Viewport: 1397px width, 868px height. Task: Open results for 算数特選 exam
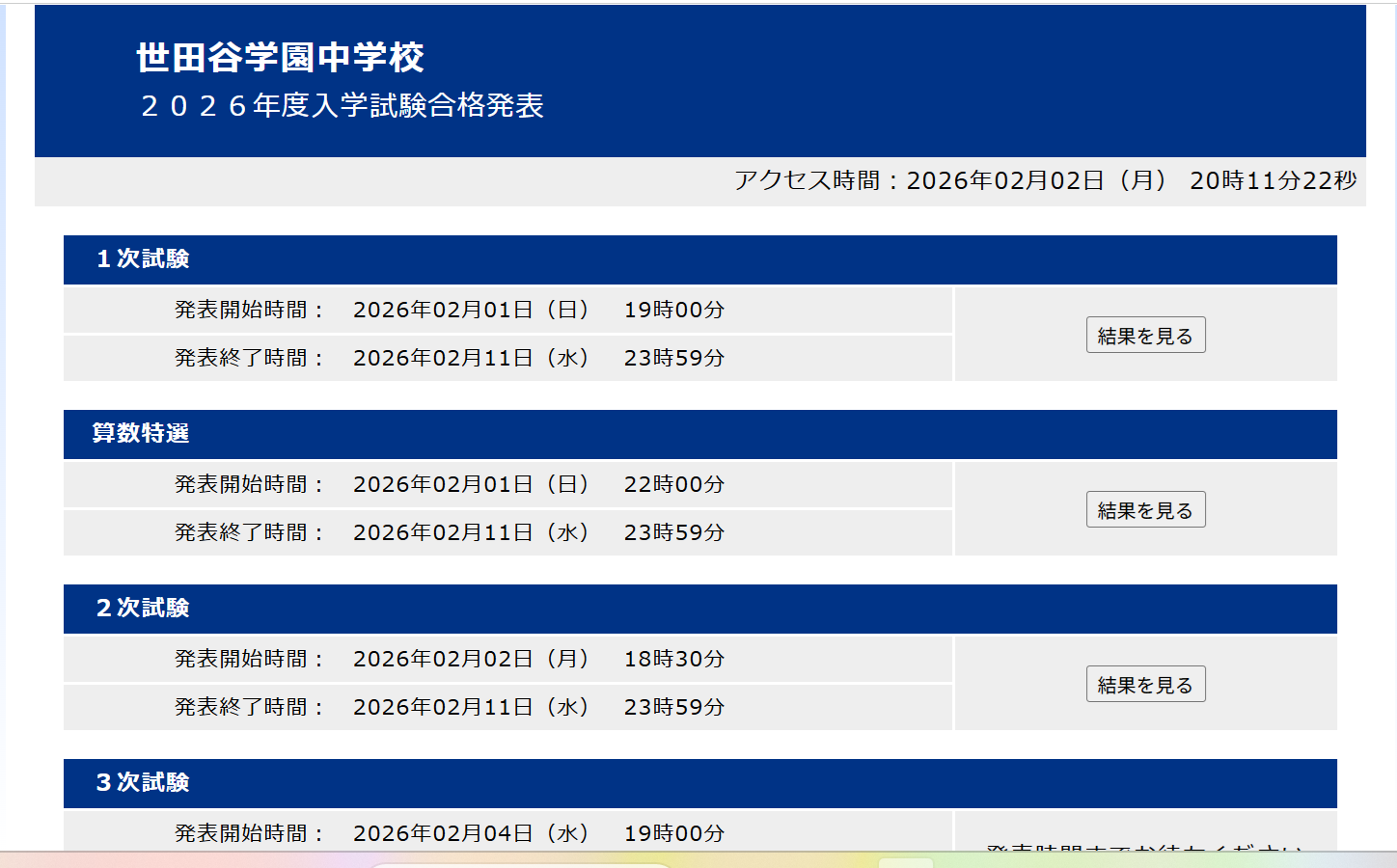1145,510
